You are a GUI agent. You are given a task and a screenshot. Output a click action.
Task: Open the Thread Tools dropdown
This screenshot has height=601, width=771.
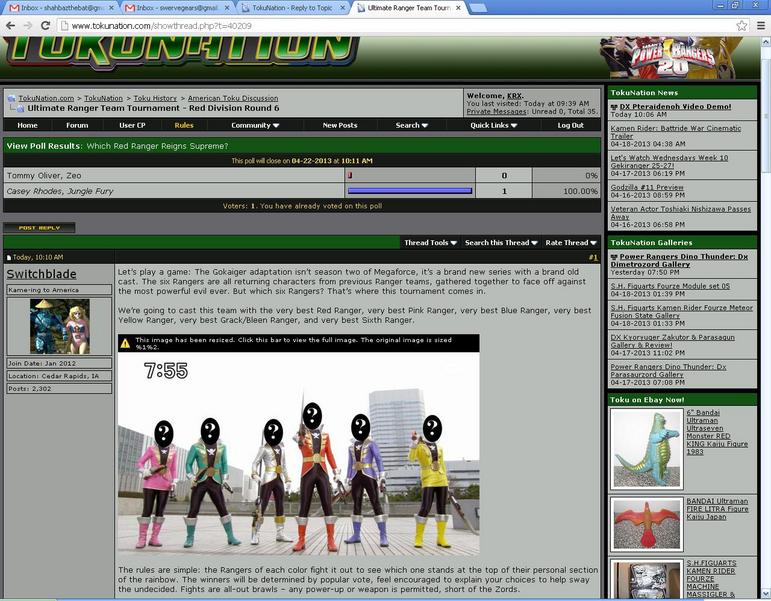click(429, 243)
